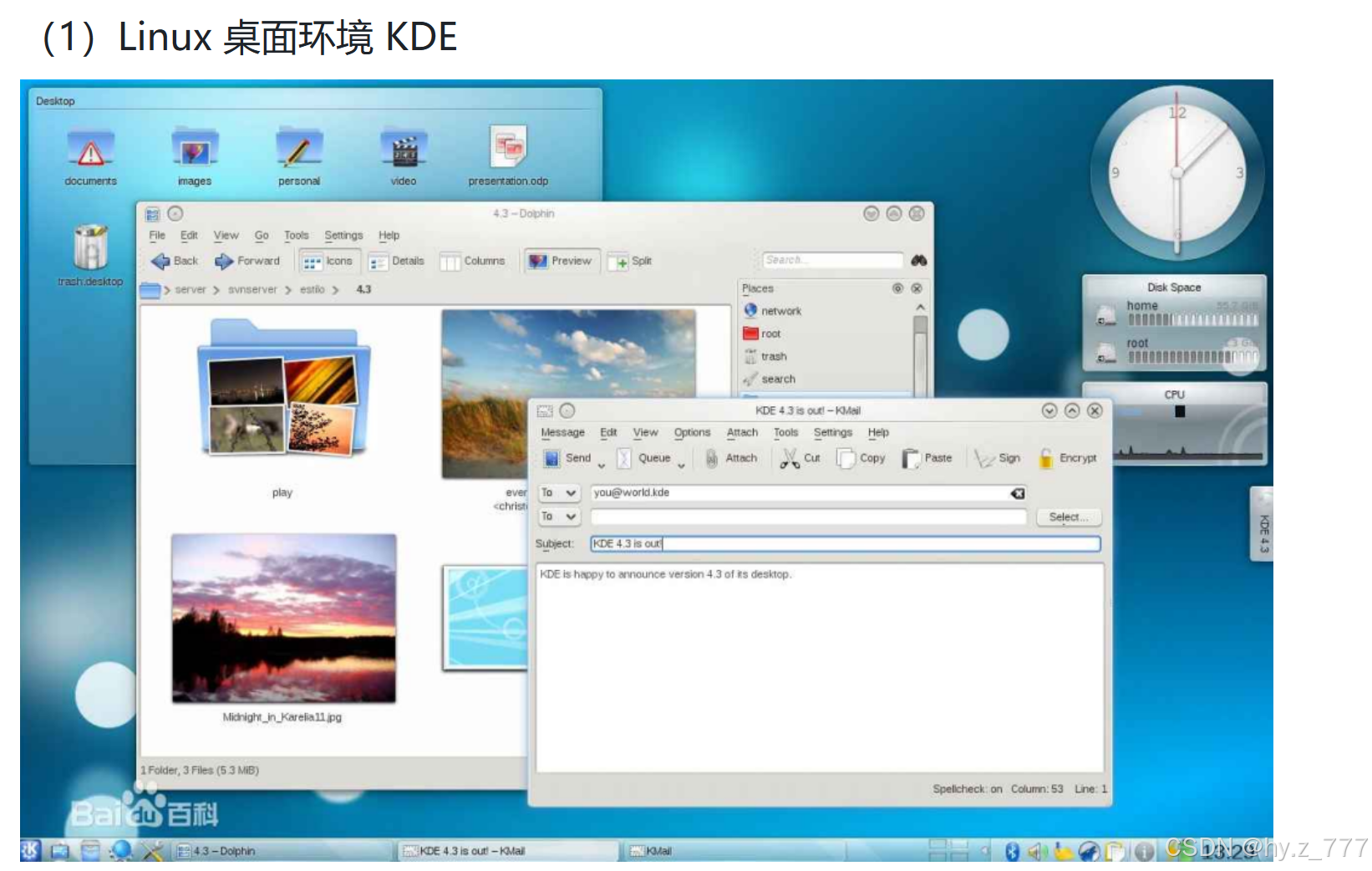Viewport: 1372px width, 871px height.
Task: Click the folder icon at breadcrumb start
Action: (150, 290)
